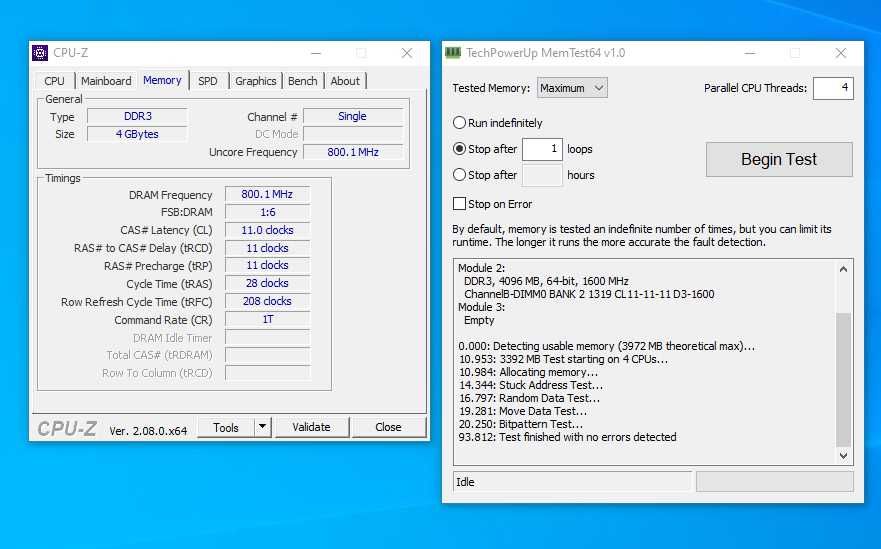Click the Idle status bar text
This screenshot has width=881, height=549.
pos(465,482)
